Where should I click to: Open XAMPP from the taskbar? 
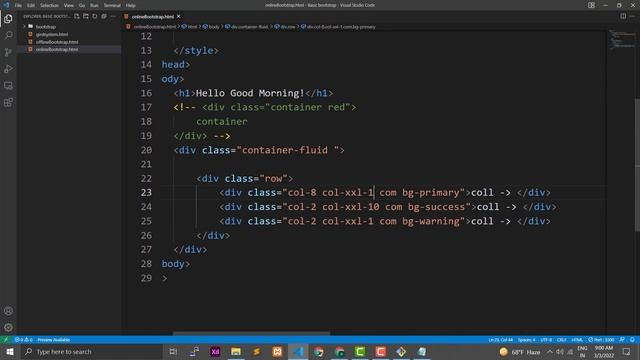277,352
